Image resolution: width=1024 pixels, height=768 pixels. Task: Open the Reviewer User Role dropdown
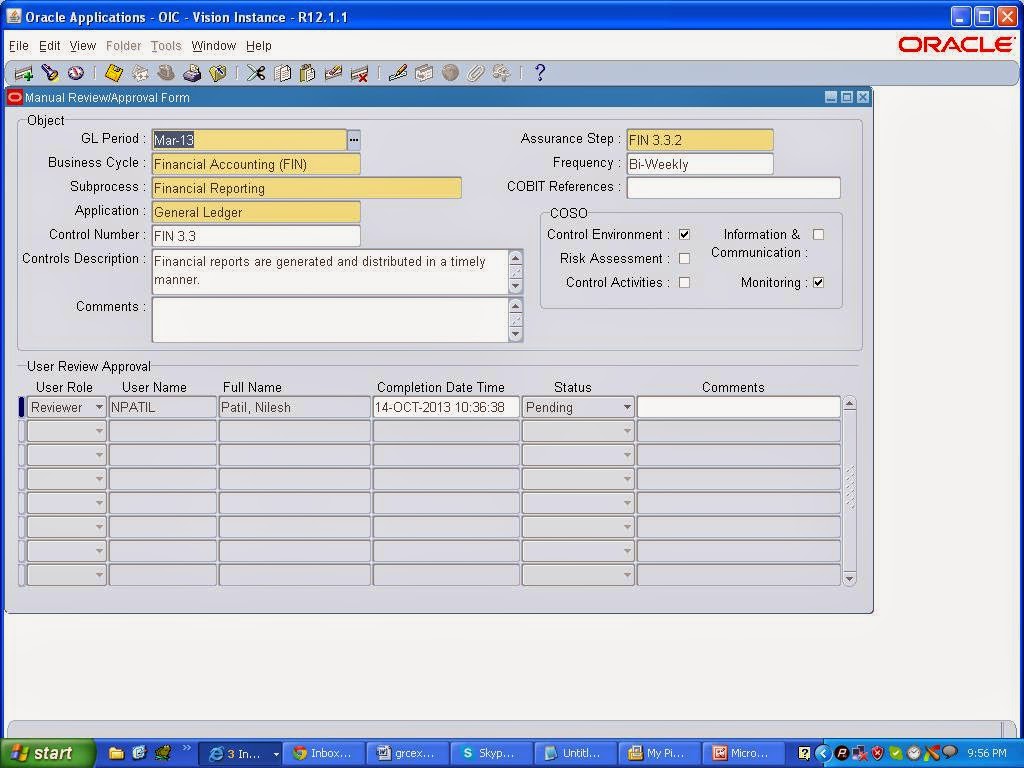pyautogui.click(x=99, y=408)
